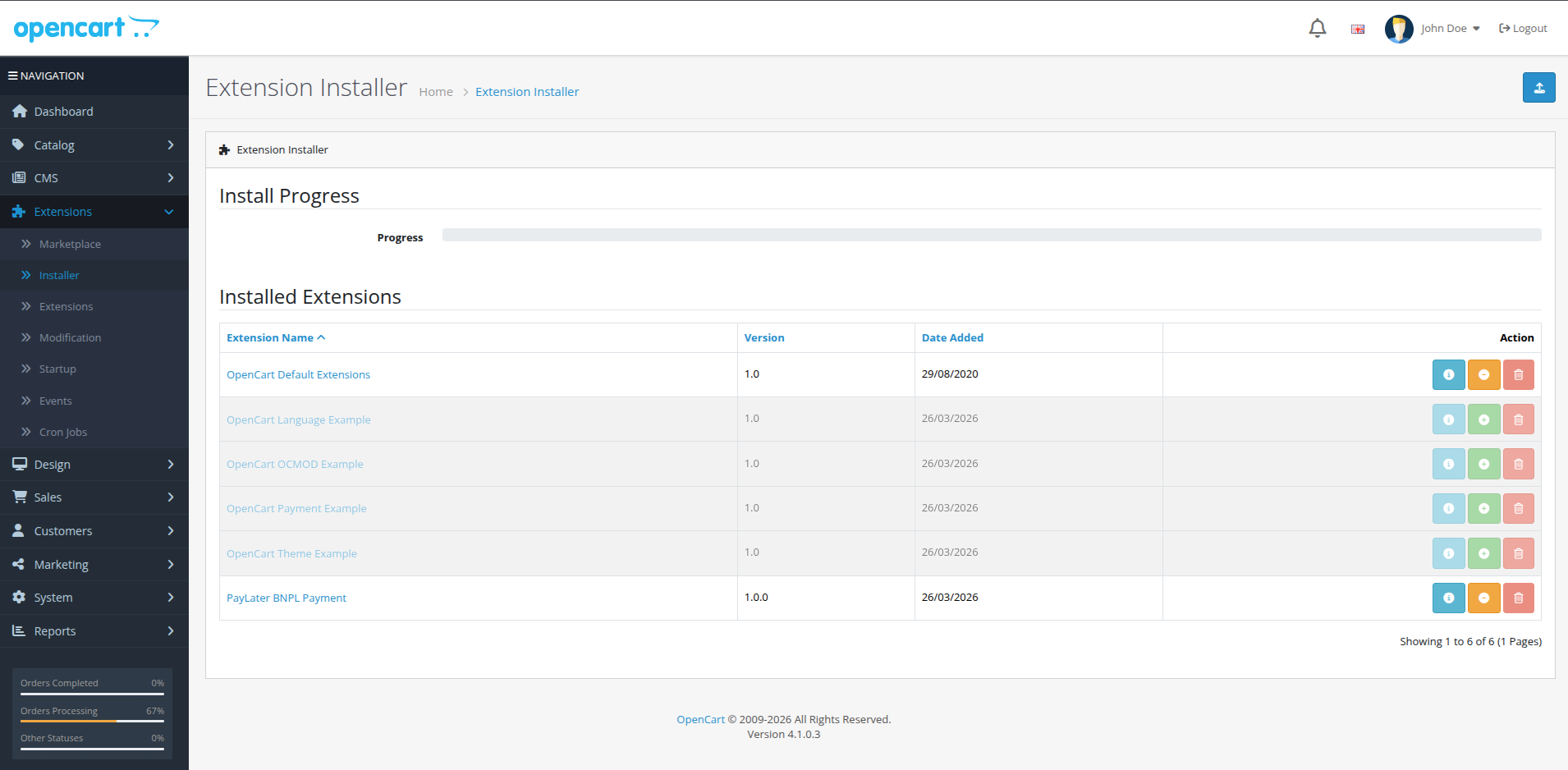This screenshot has width=1568, height=770.
Task: Open OpenCart Default Extensions link
Action: point(298,374)
